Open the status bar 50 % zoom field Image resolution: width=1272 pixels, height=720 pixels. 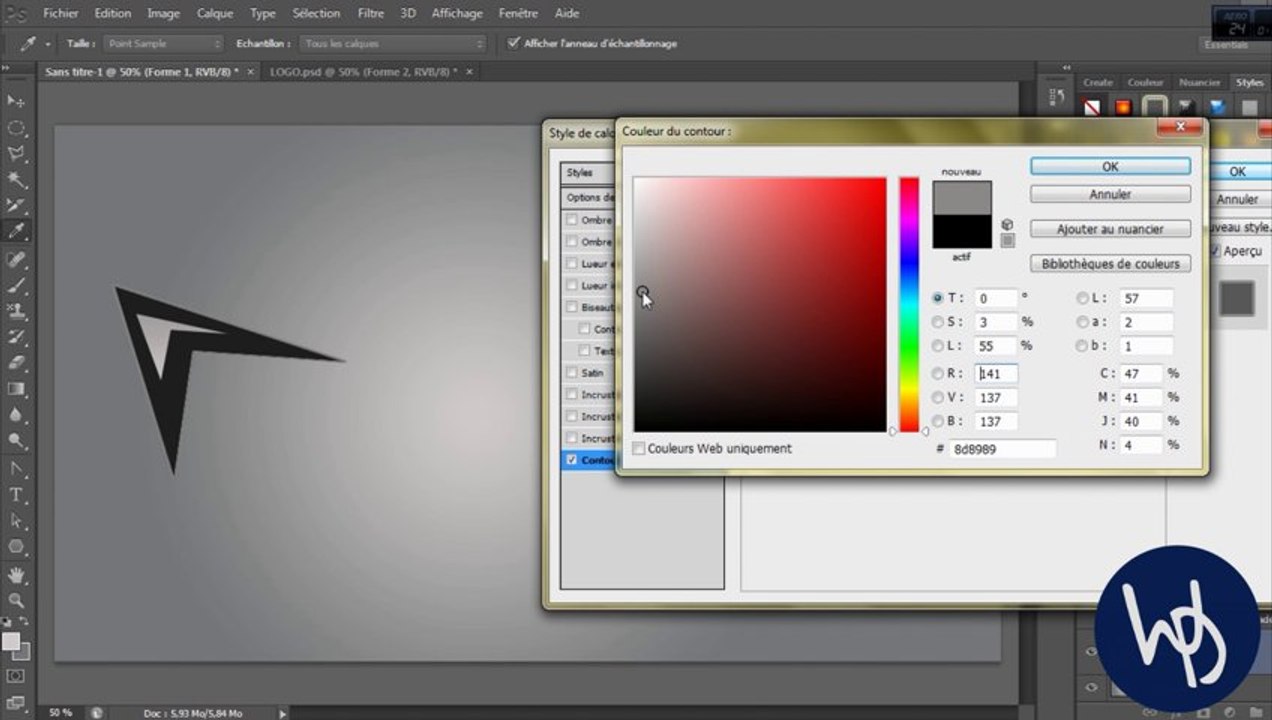(x=60, y=713)
